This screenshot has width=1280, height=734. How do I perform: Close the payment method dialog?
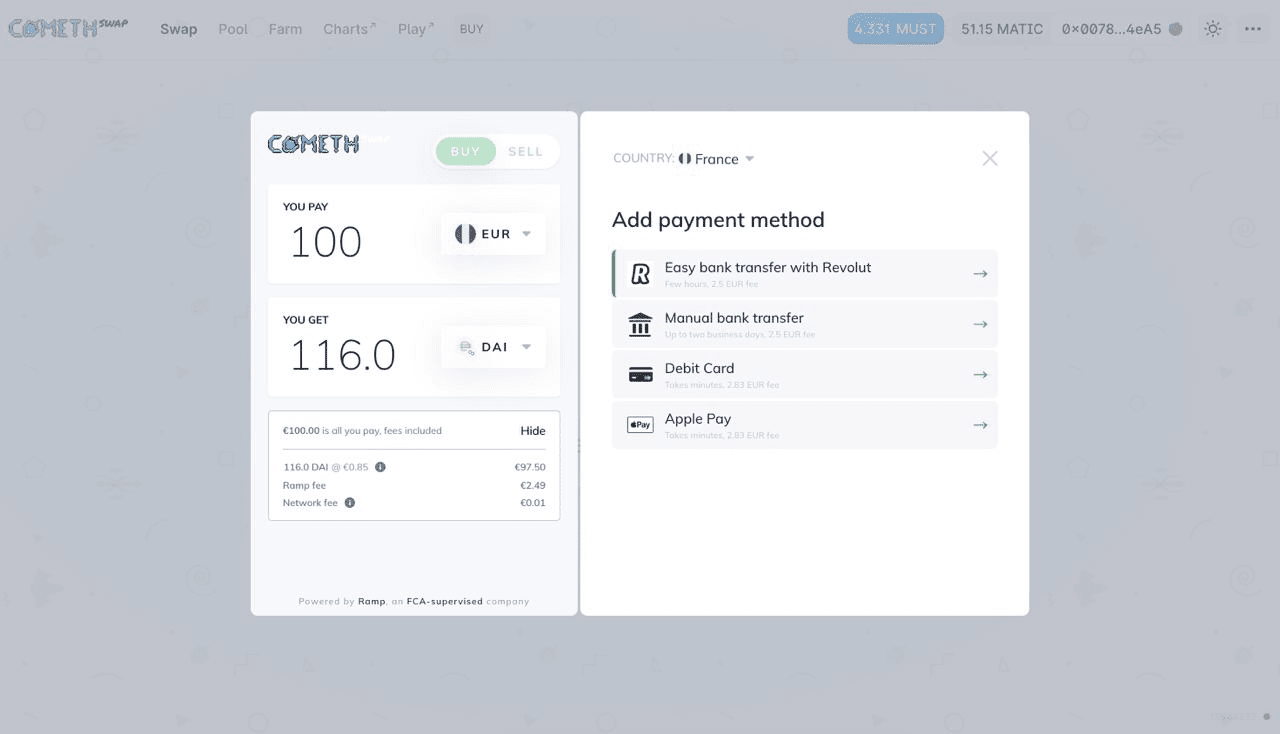(x=990, y=158)
